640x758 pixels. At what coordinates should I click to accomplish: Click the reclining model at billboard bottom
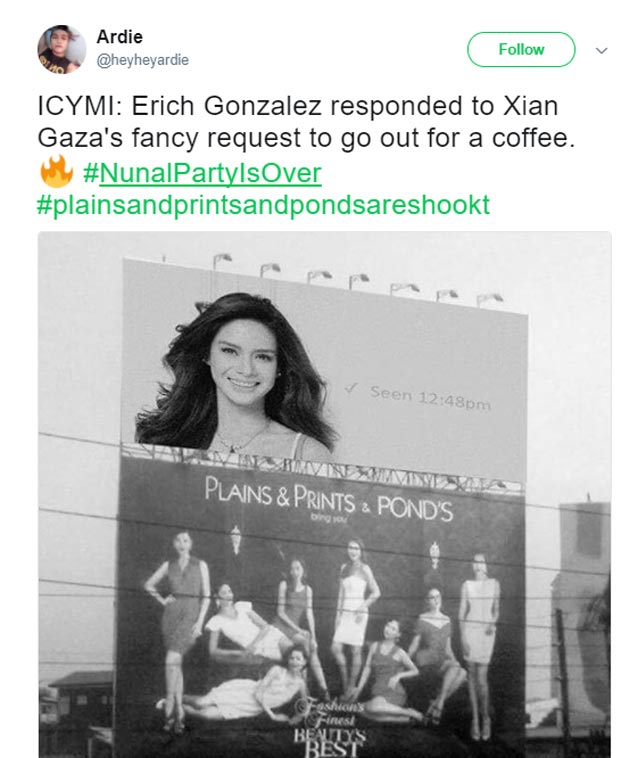pyautogui.click(x=242, y=686)
